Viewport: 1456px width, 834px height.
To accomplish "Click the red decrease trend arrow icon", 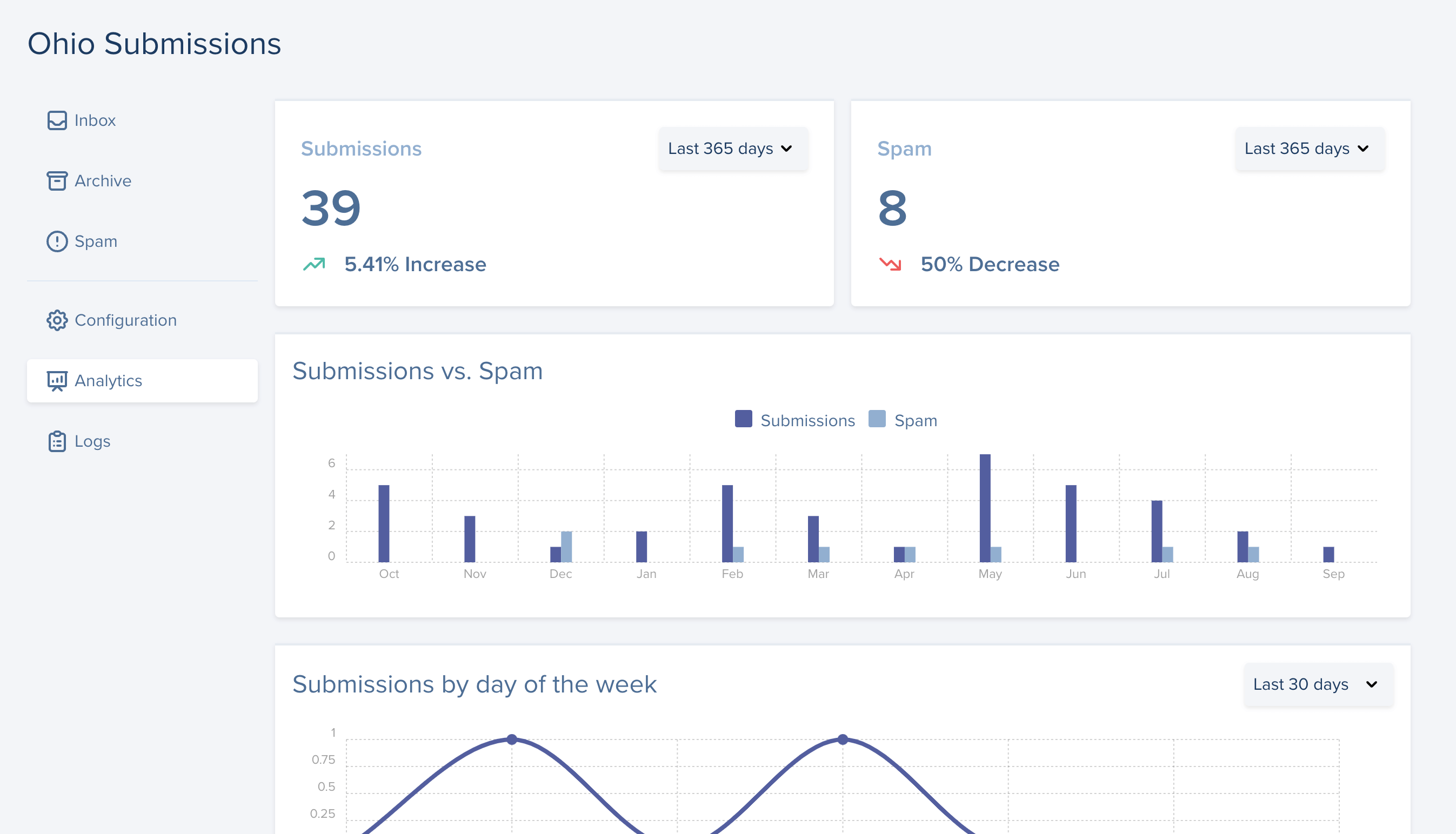I will coord(890,264).
